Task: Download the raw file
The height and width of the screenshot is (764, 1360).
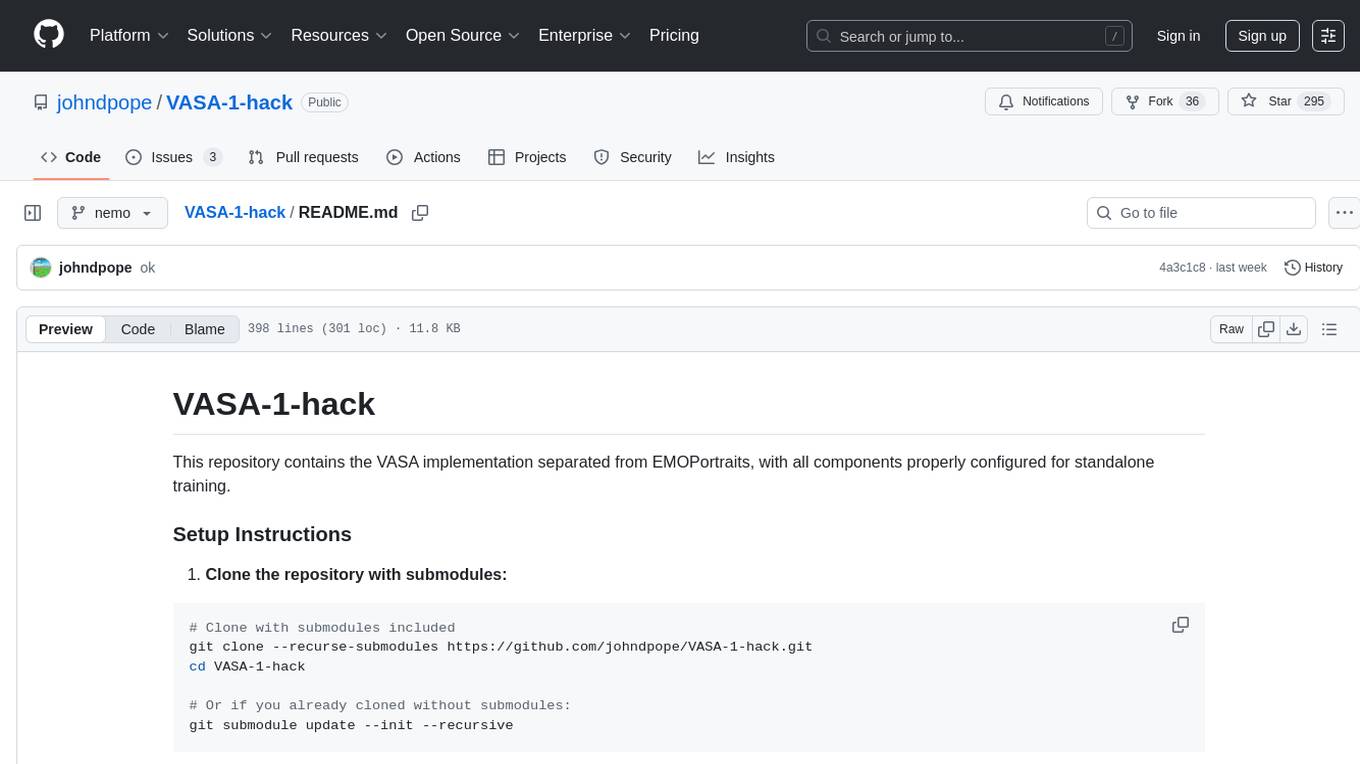Action: point(1293,329)
